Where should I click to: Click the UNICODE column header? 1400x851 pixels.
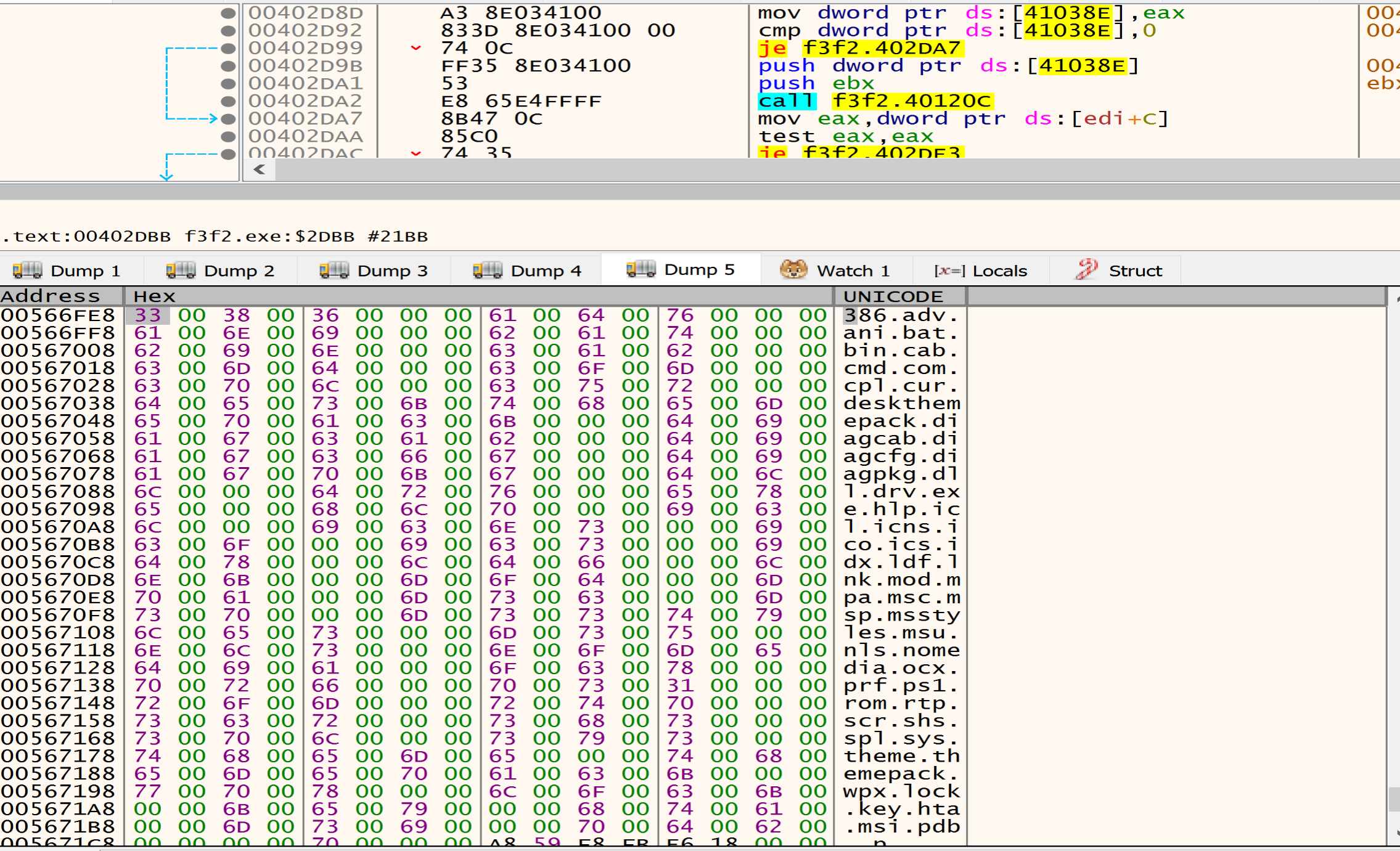(x=893, y=296)
